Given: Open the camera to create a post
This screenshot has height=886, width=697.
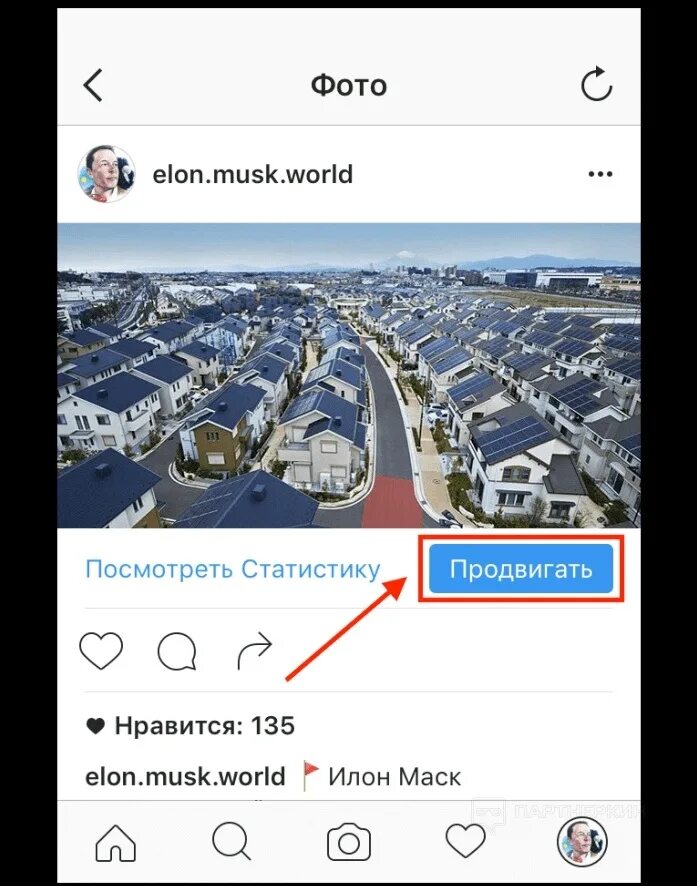Looking at the screenshot, I should pos(349,843).
